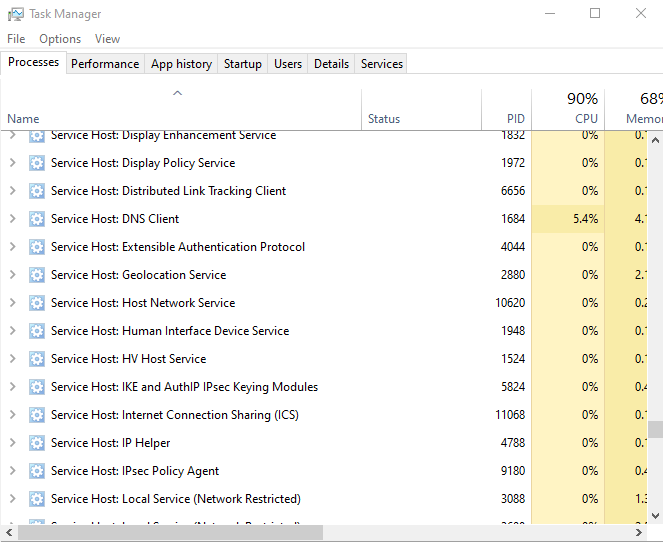
Task: Sort by the PID column header
Action: (507, 109)
